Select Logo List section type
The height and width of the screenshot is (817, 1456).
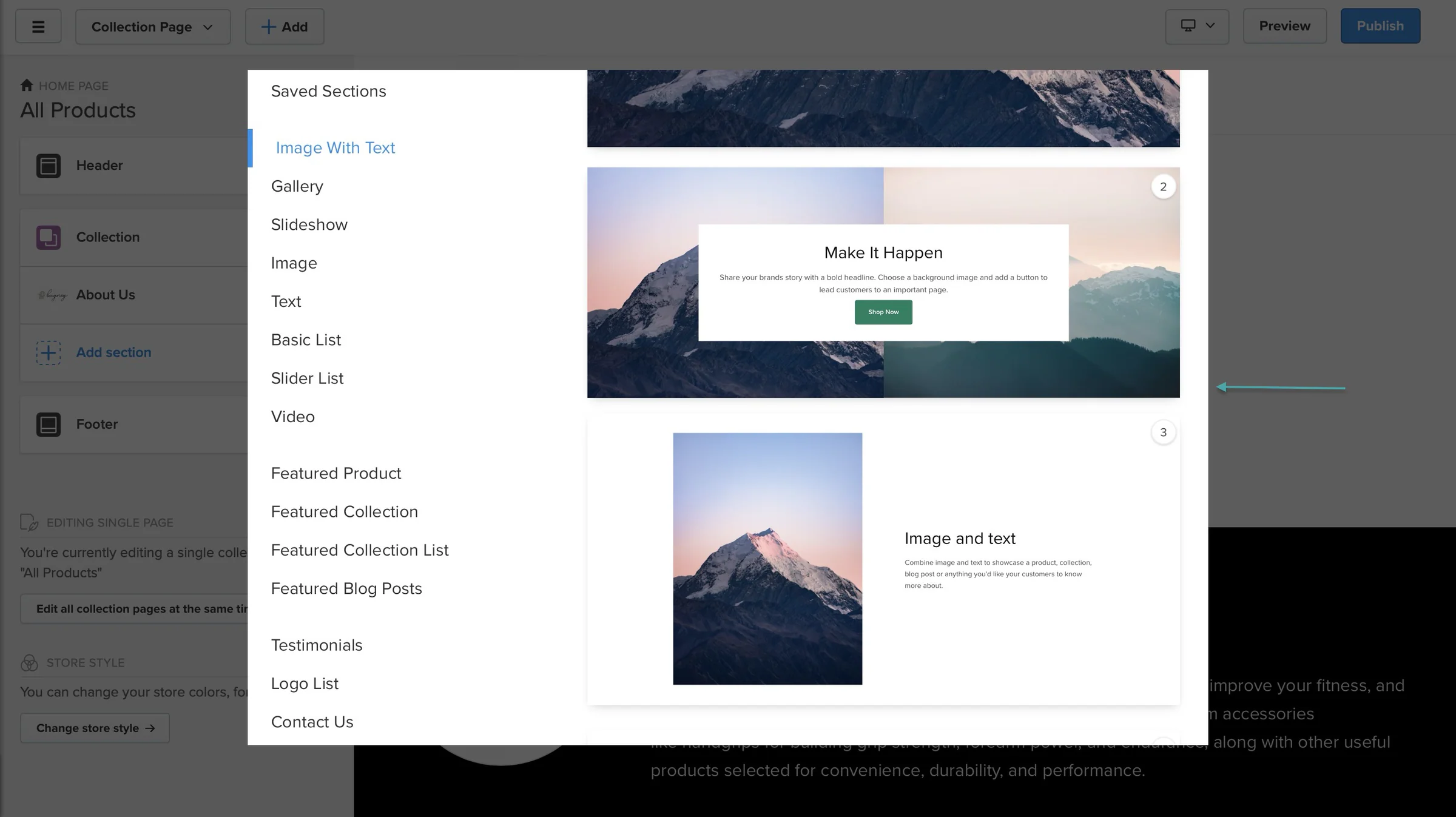pos(305,684)
